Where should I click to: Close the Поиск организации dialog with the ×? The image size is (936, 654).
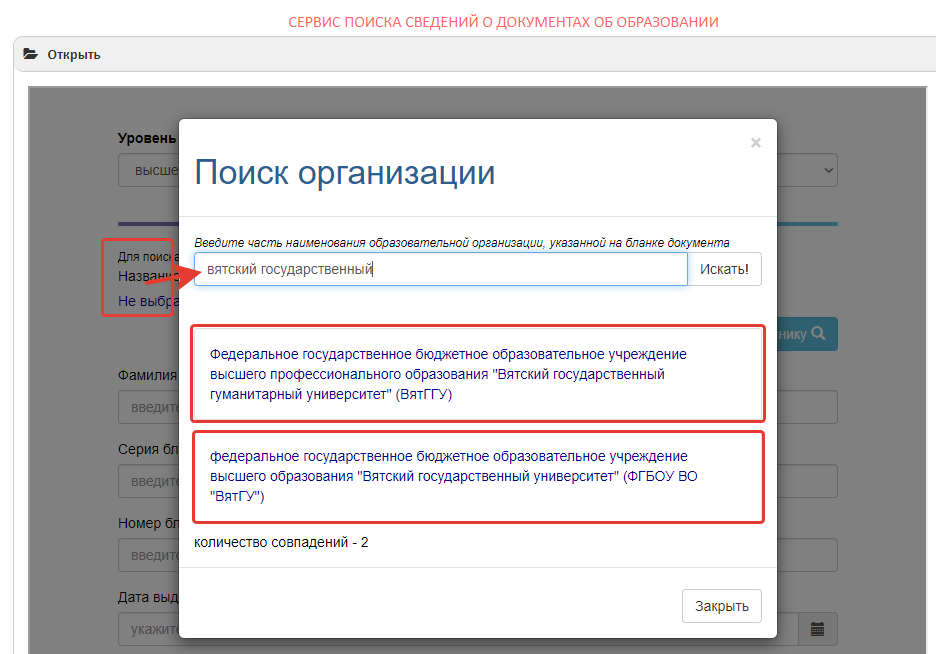(x=756, y=143)
